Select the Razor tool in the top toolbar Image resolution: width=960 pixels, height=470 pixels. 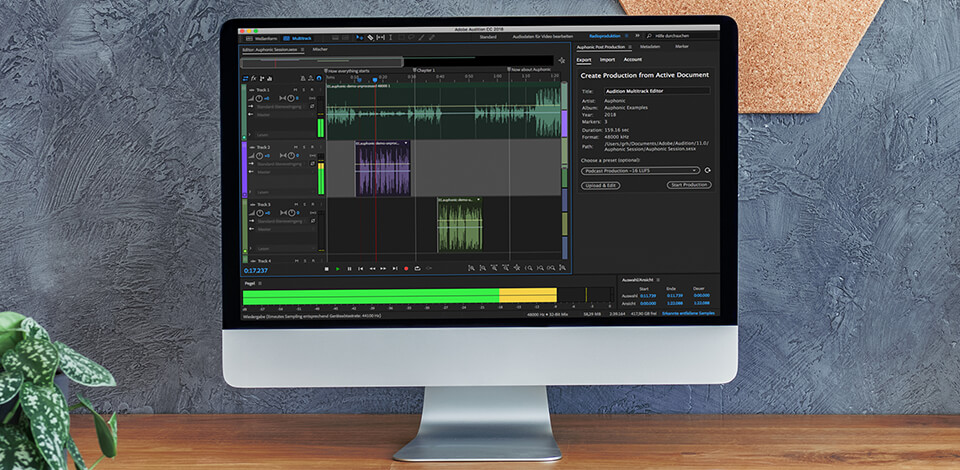click(368, 37)
